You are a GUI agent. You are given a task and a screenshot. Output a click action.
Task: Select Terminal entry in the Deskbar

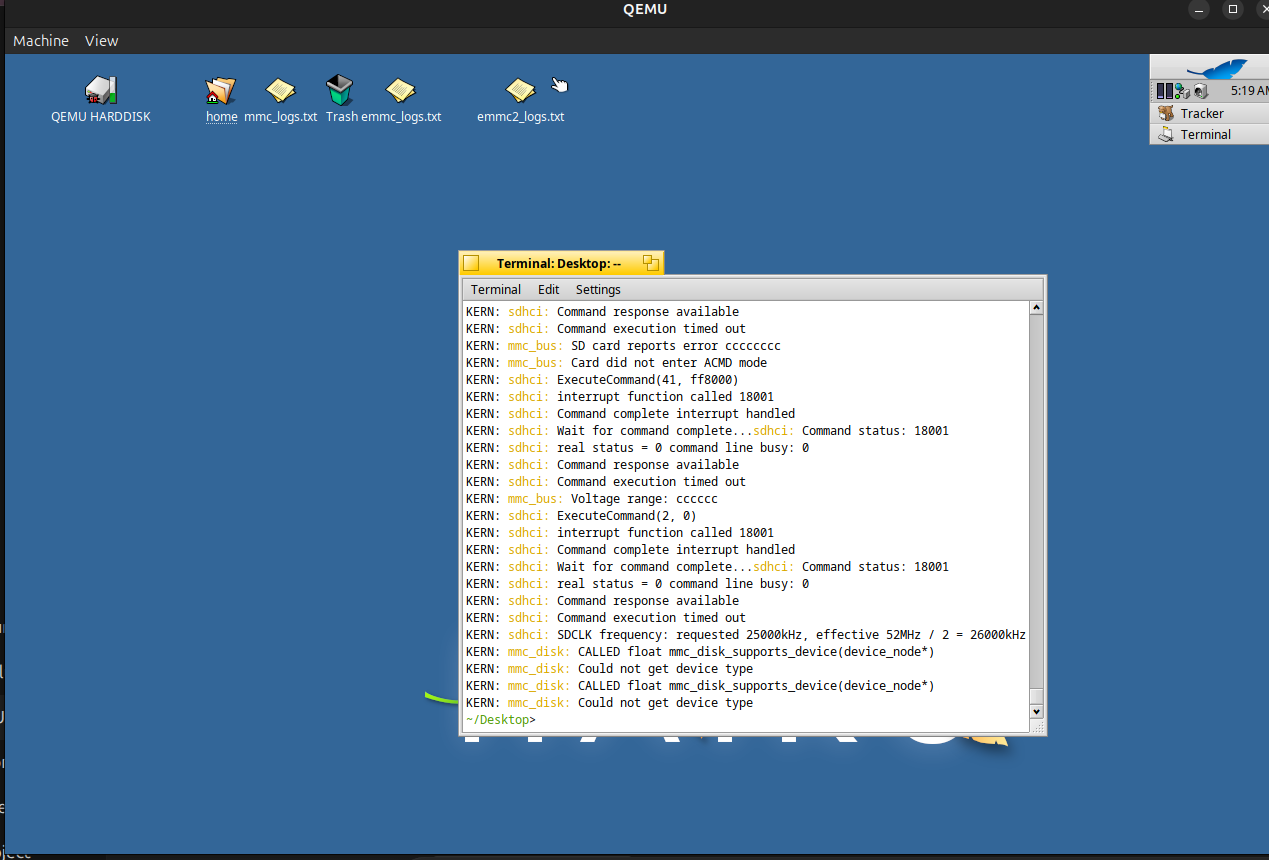[1205, 134]
